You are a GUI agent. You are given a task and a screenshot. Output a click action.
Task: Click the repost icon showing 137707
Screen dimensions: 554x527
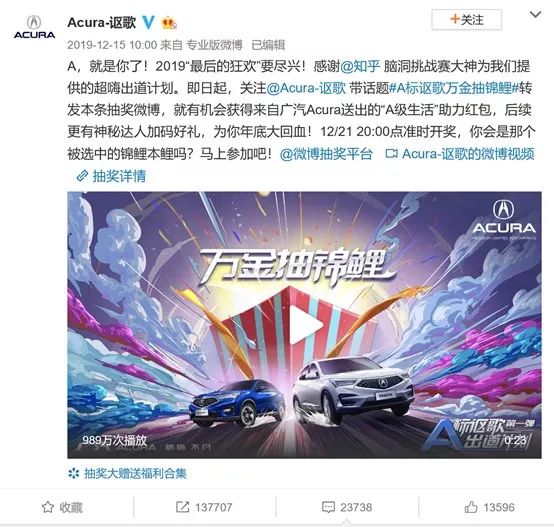click(183, 507)
